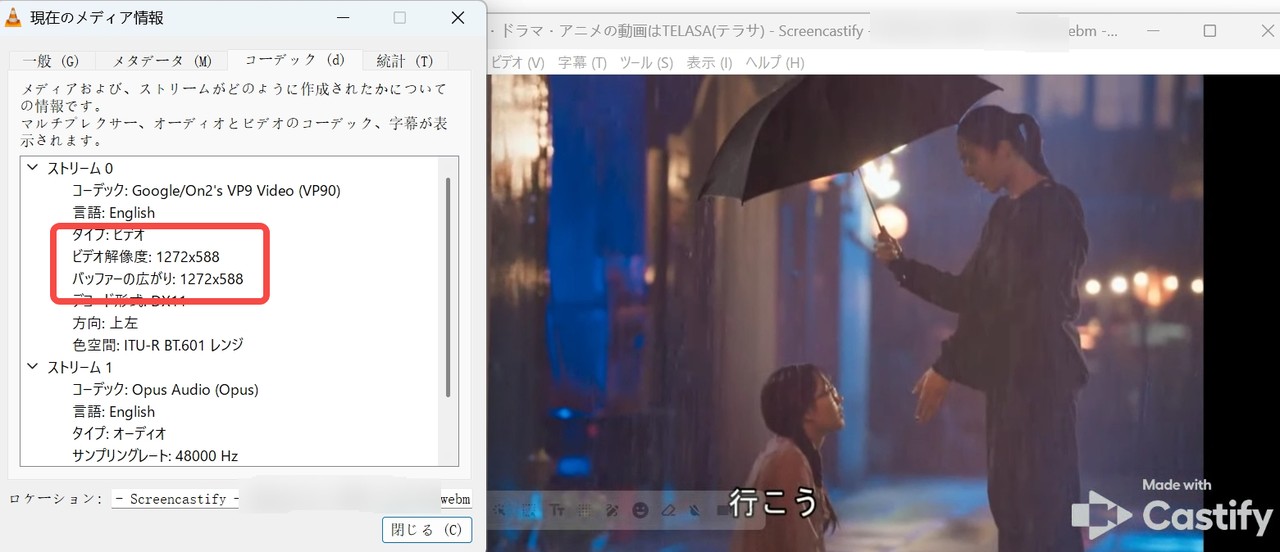Image resolution: width=1280 pixels, height=552 pixels.
Task: Open the メタデータ (M) tab
Action: click(x=161, y=61)
